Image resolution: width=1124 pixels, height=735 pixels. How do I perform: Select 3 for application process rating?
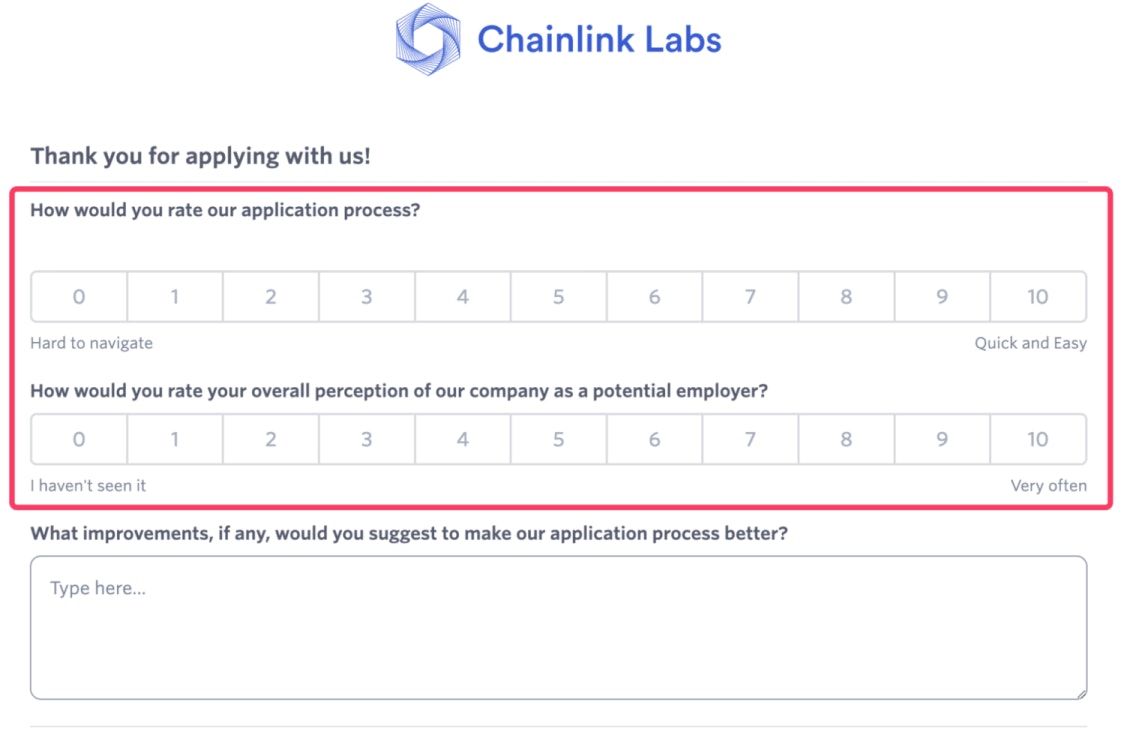[x=367, y=297]
